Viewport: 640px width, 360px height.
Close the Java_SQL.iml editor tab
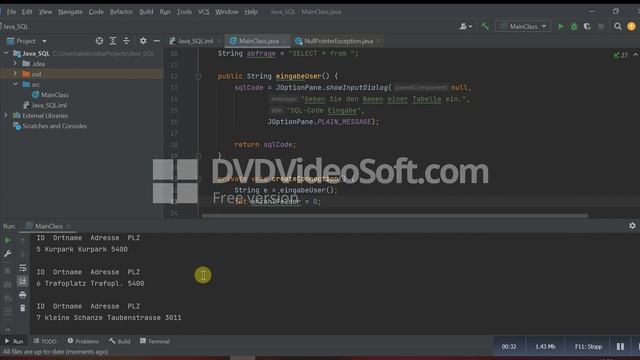(x=219, y=41)
